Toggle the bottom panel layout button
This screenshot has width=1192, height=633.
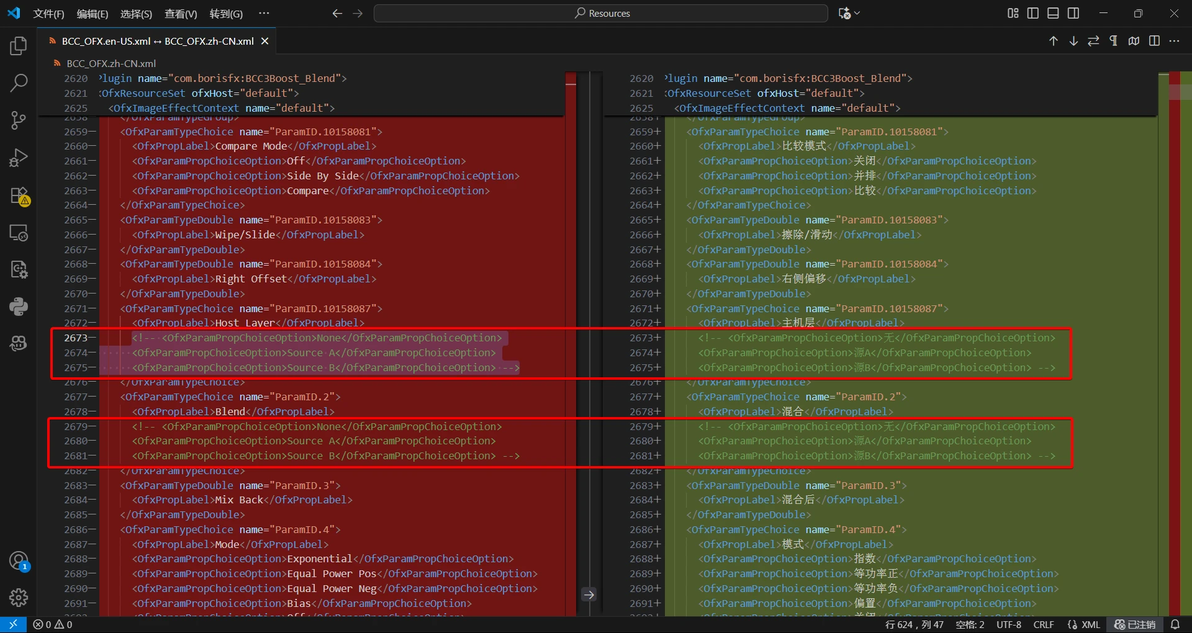(x=1055, y=13)
